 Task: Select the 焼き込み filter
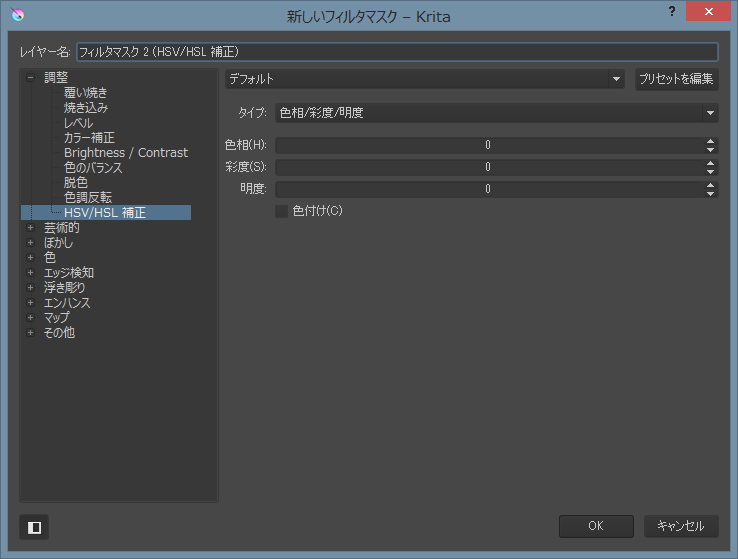point(86,108)
